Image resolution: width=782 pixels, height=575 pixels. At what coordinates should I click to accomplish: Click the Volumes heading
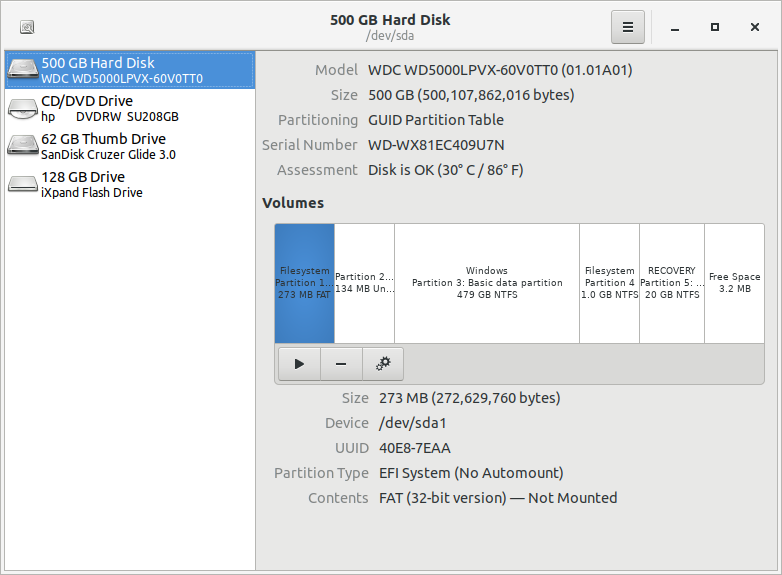pos(293,203)
